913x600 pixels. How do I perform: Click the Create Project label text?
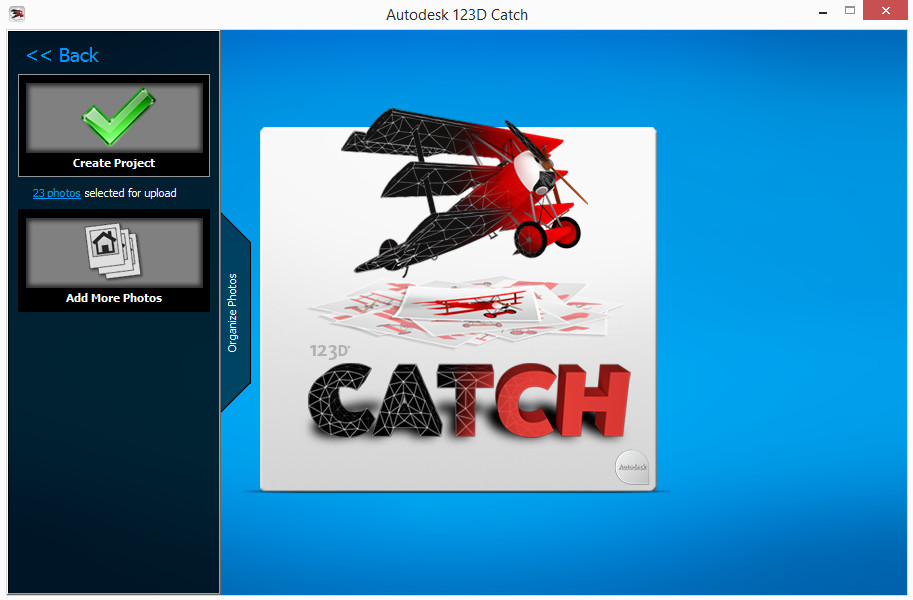point(114,163)
